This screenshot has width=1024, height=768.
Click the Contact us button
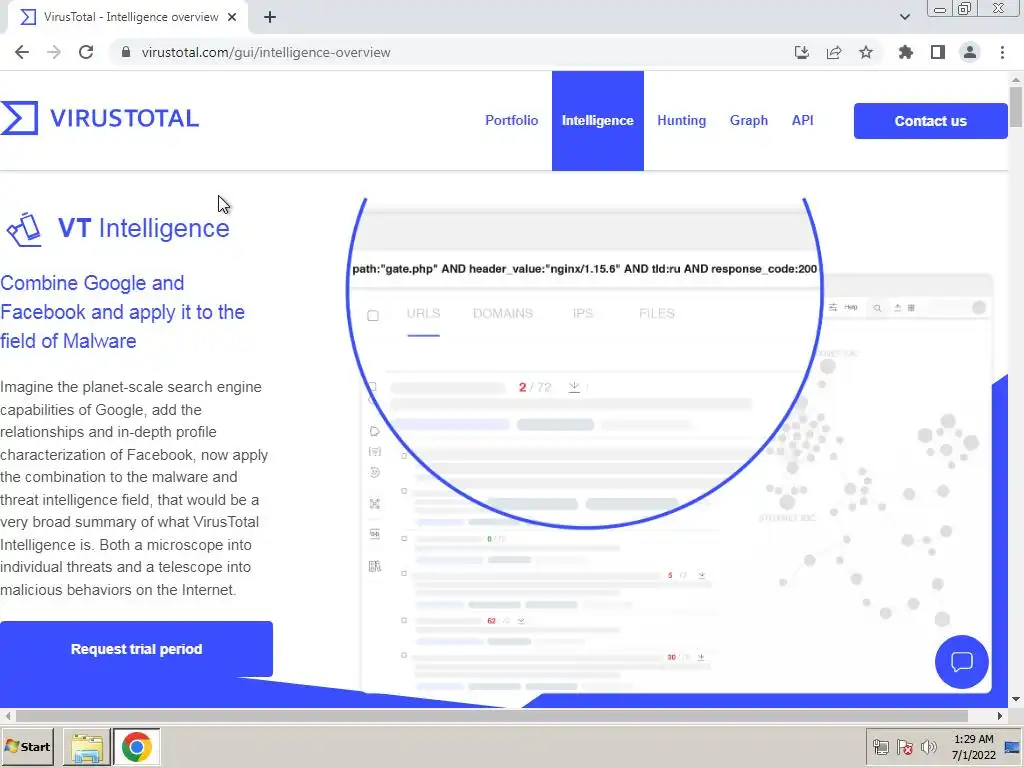tap(931, 121)
